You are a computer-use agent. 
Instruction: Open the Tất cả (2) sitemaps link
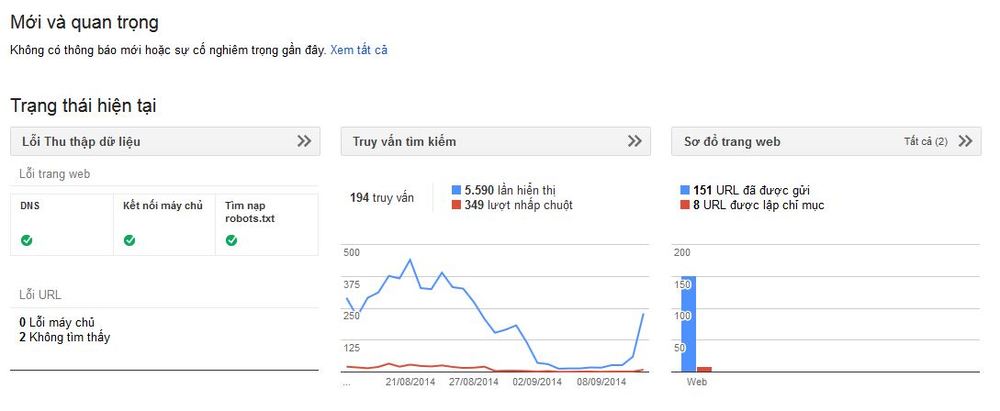pyautogui.click(x=925, y=142)
